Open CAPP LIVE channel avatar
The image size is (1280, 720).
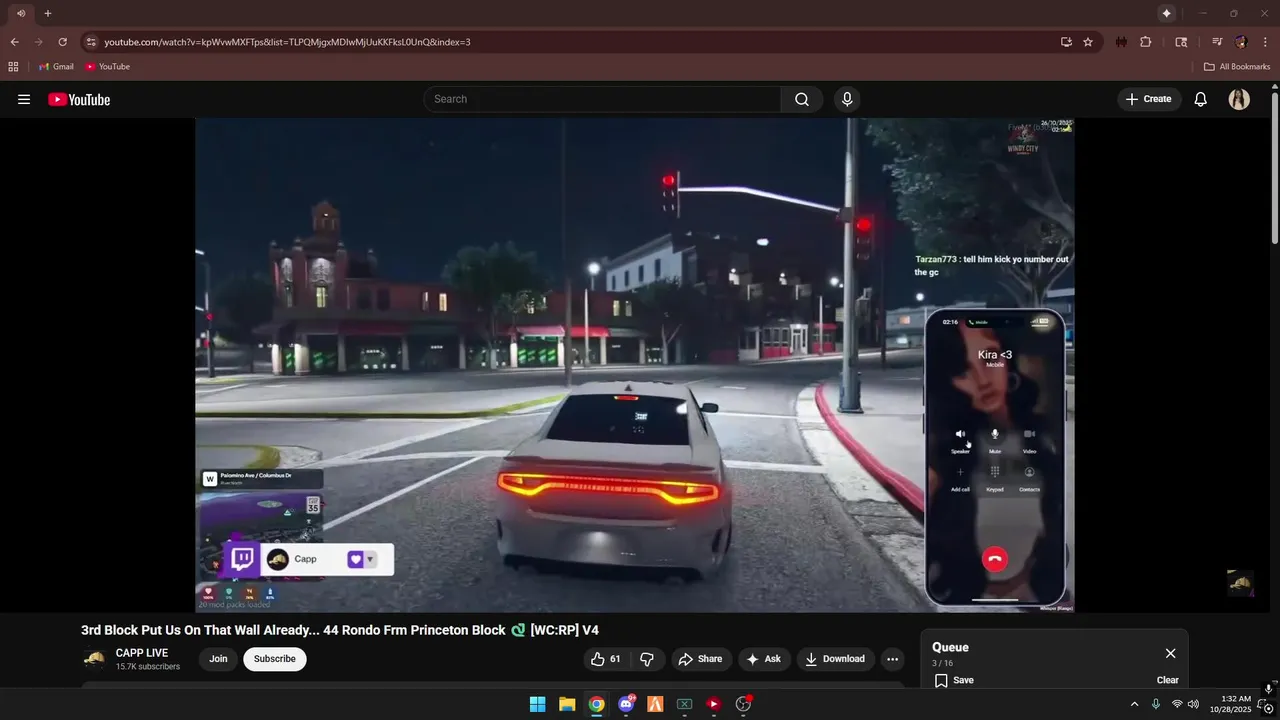coord(94,659)
